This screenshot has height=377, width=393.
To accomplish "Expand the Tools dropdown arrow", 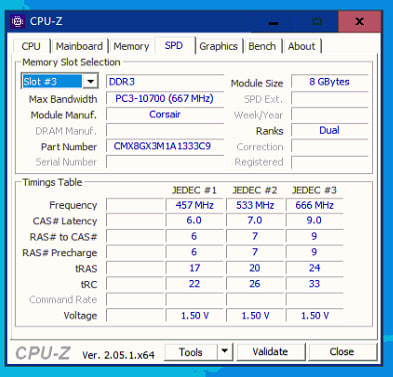I will (x=225, y=351).
